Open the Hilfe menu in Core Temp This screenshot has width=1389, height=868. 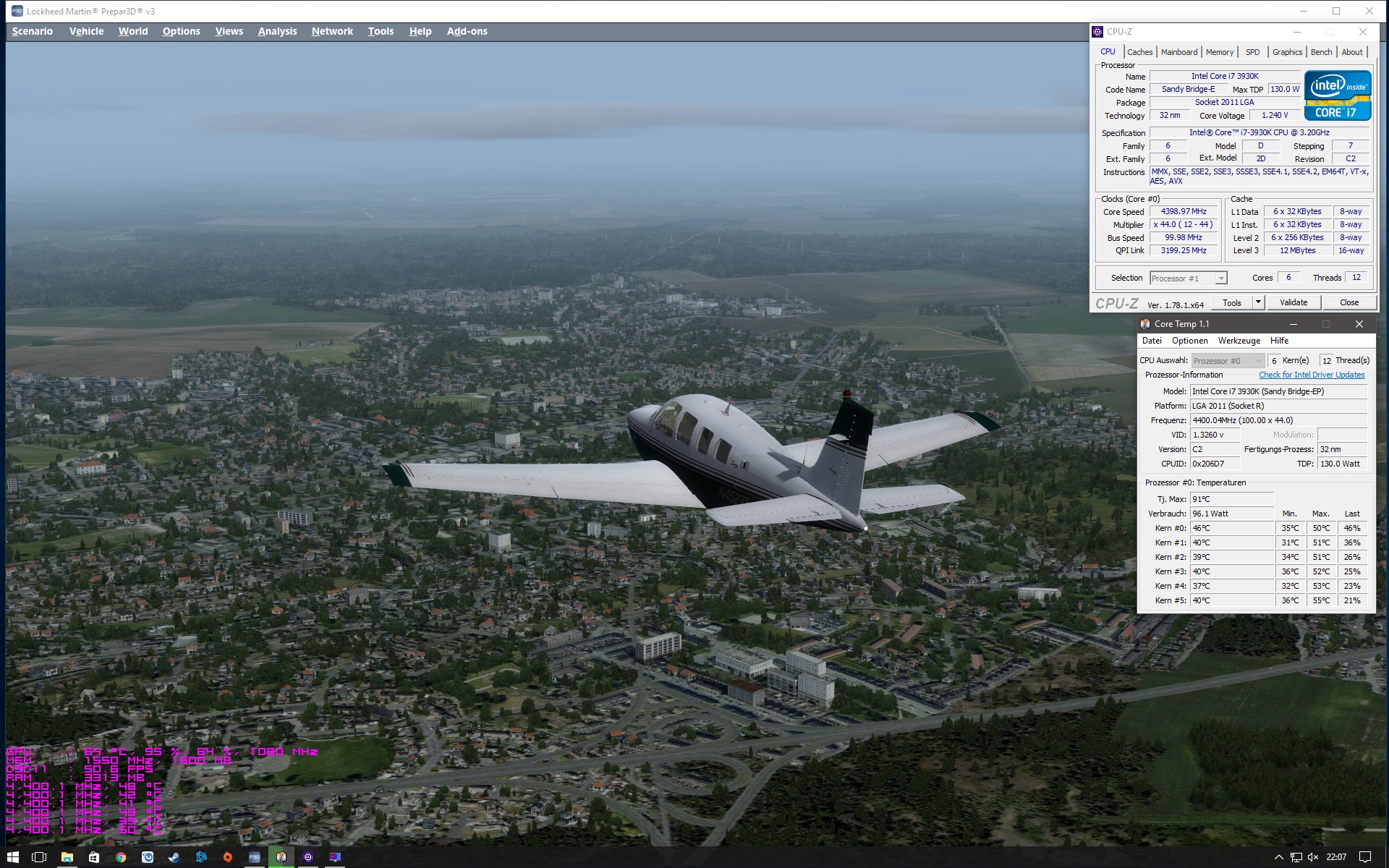1279,341
